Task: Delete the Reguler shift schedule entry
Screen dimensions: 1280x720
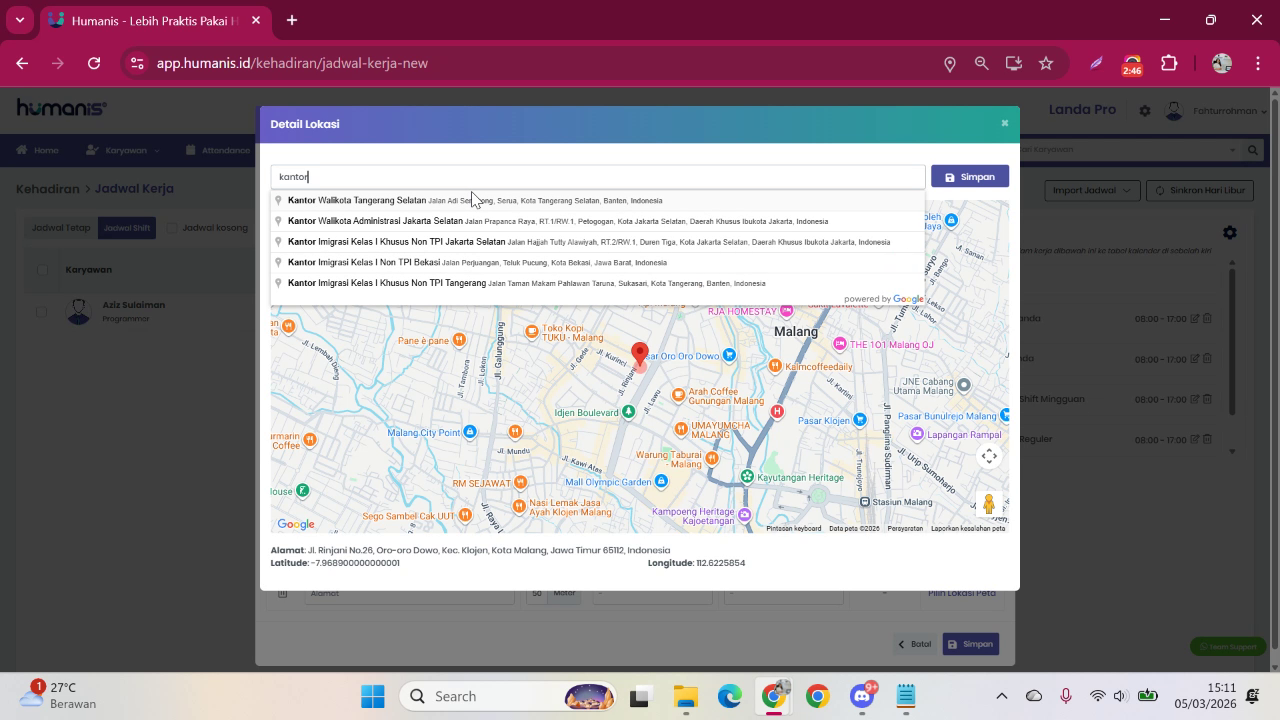Action: tap(1207, 439)
